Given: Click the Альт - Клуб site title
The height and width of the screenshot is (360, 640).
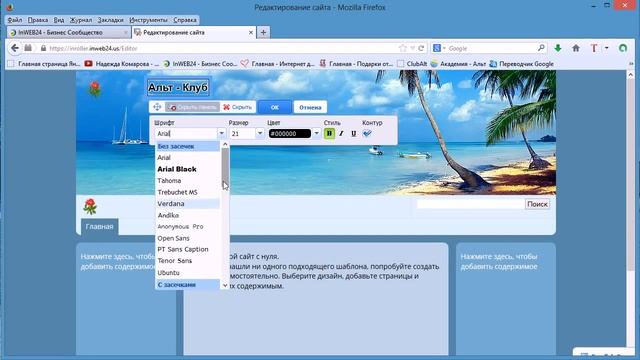Looking at the screenshot, I should click(178, 87).
